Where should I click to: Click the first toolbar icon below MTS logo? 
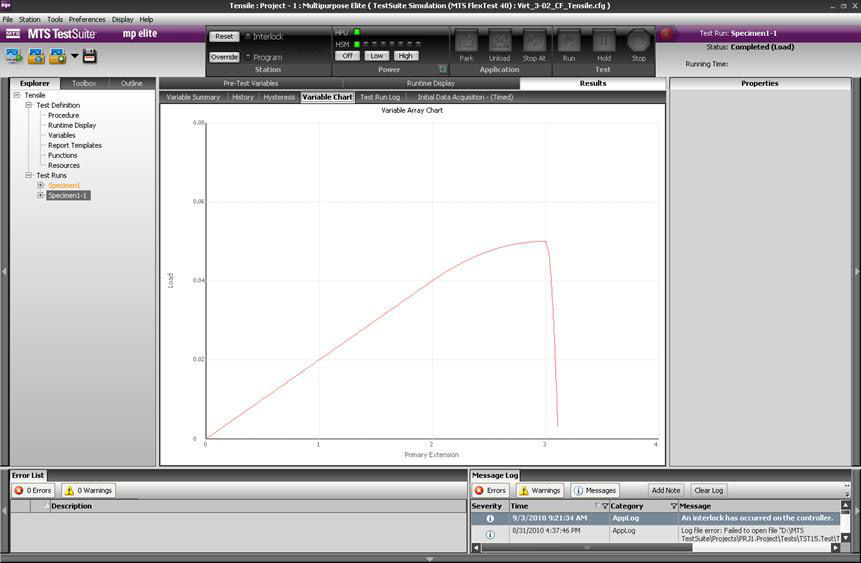[x=14, y=56]
